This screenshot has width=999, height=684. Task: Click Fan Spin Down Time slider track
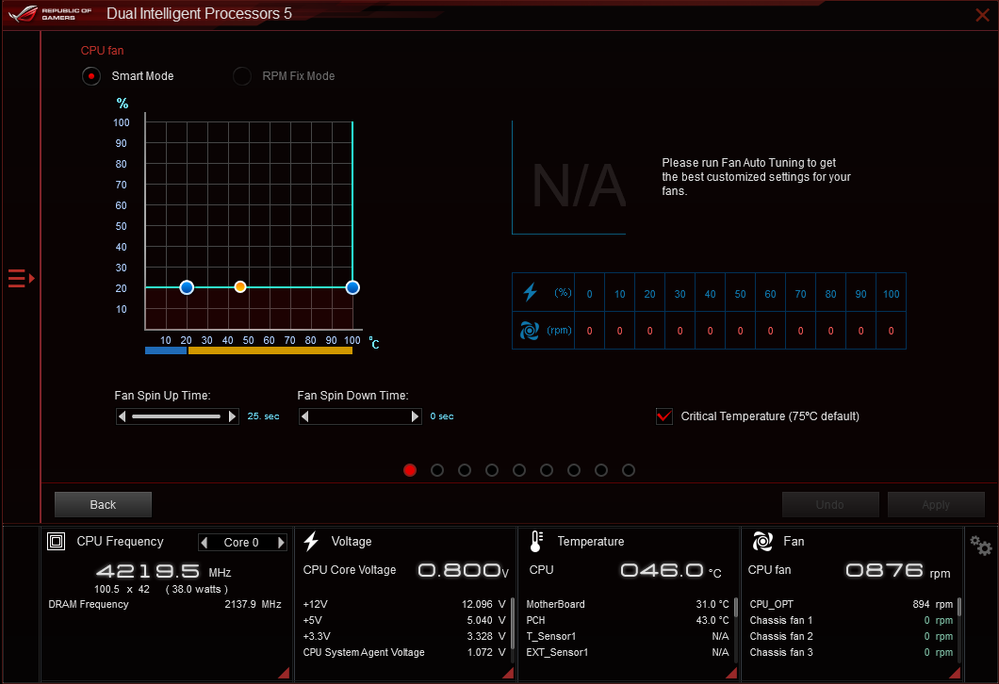pyautogui.click(x=360, y=417)
